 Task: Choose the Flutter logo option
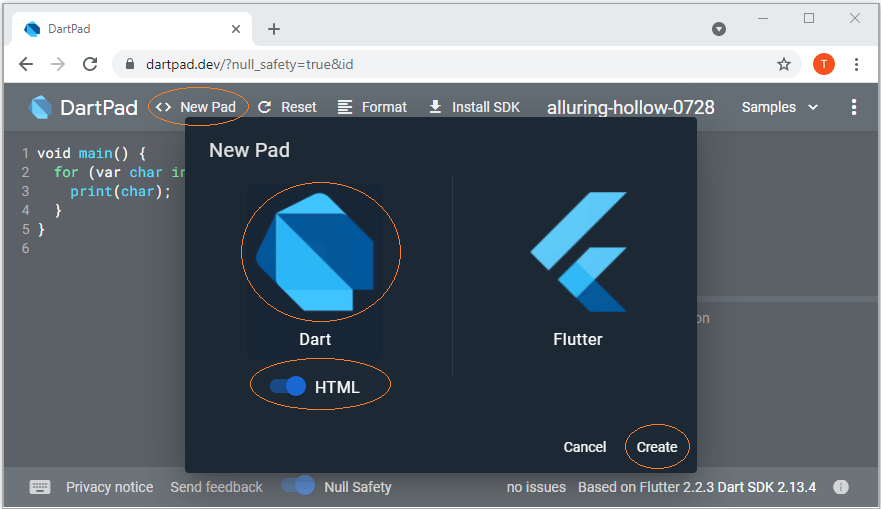(x=578, y=251)
